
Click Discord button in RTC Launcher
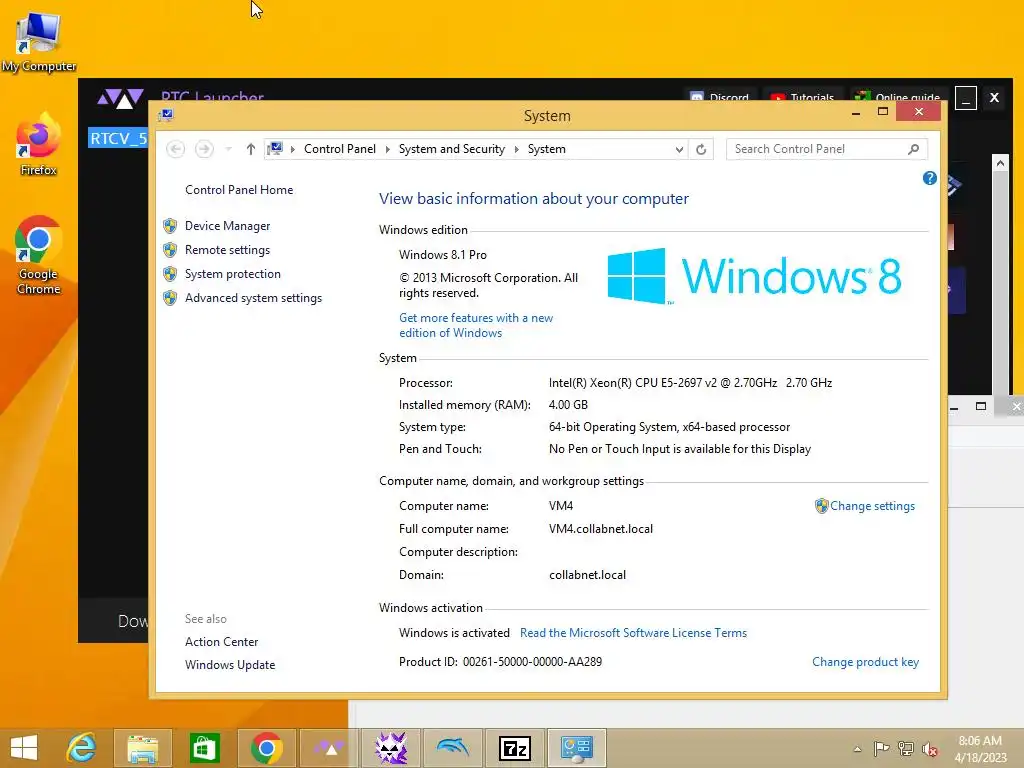tap(721, 97)
